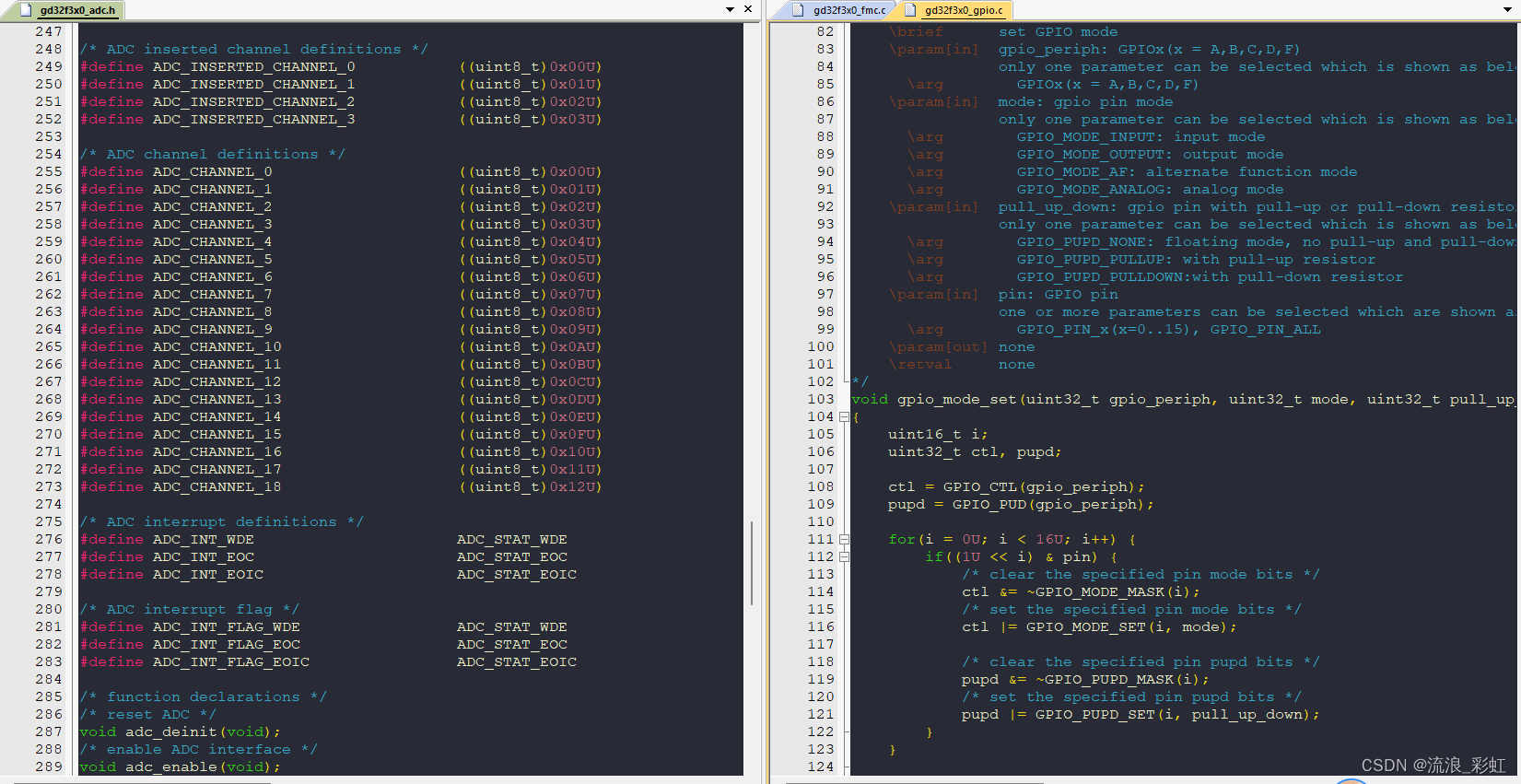Image resolution: width=1521 pixels, height=784 pixels.
Task: Click the 'GPIO_MODE_AF: alternate function mode' comment
Action: 1187,172
